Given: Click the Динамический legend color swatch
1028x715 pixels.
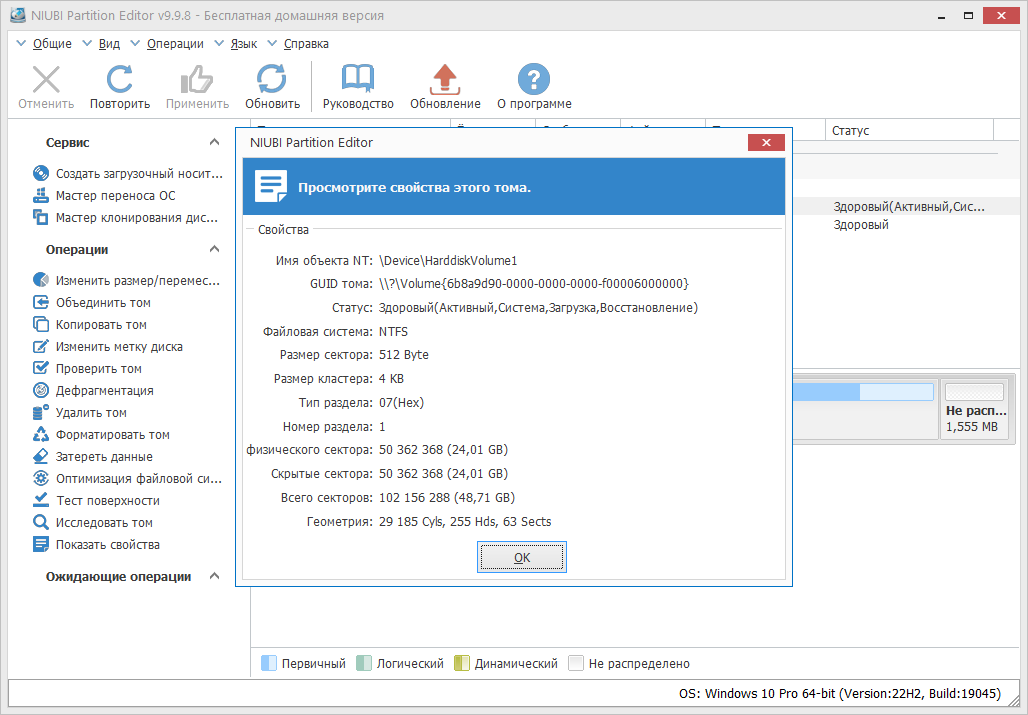Looking at the screenshot, I should coord(462,663).
